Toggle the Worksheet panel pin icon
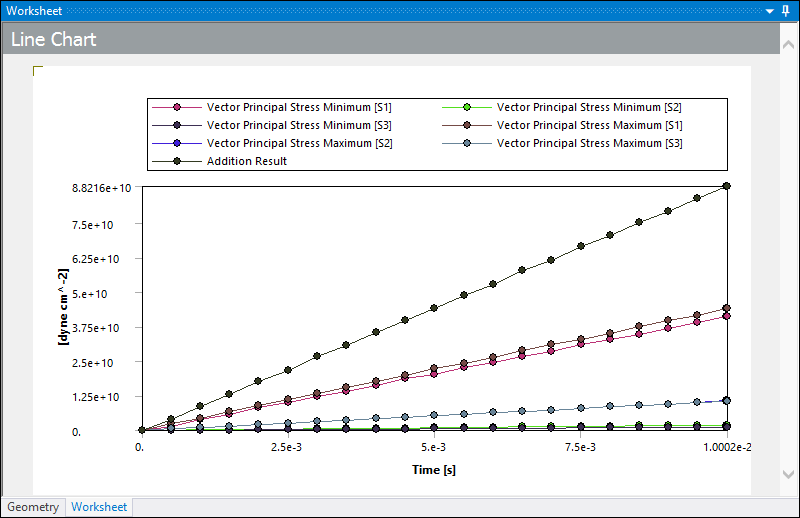 (x=786, y=11)
